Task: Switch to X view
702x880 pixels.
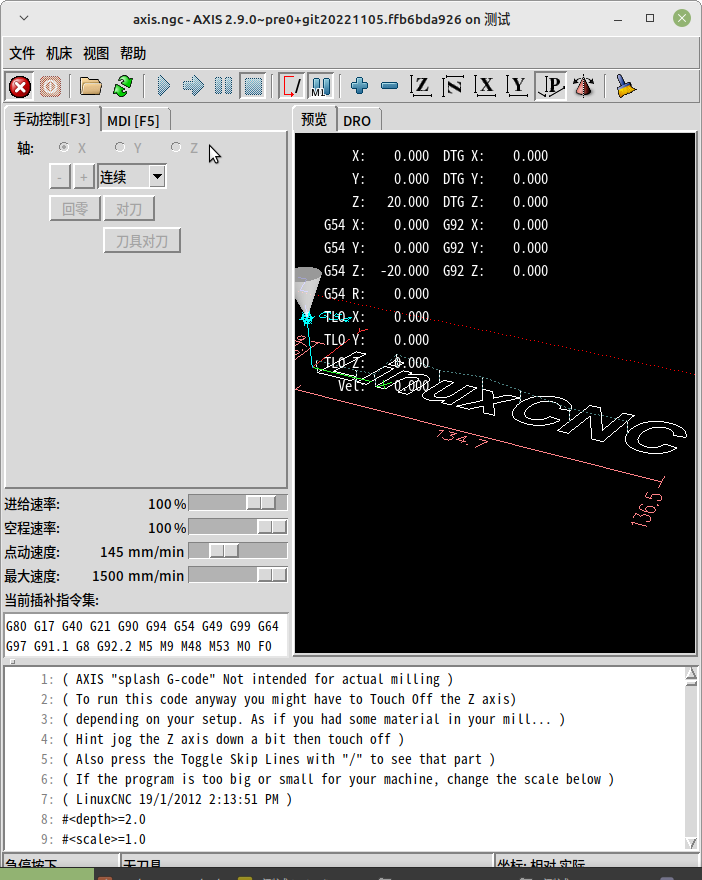Action: point(485,86)
